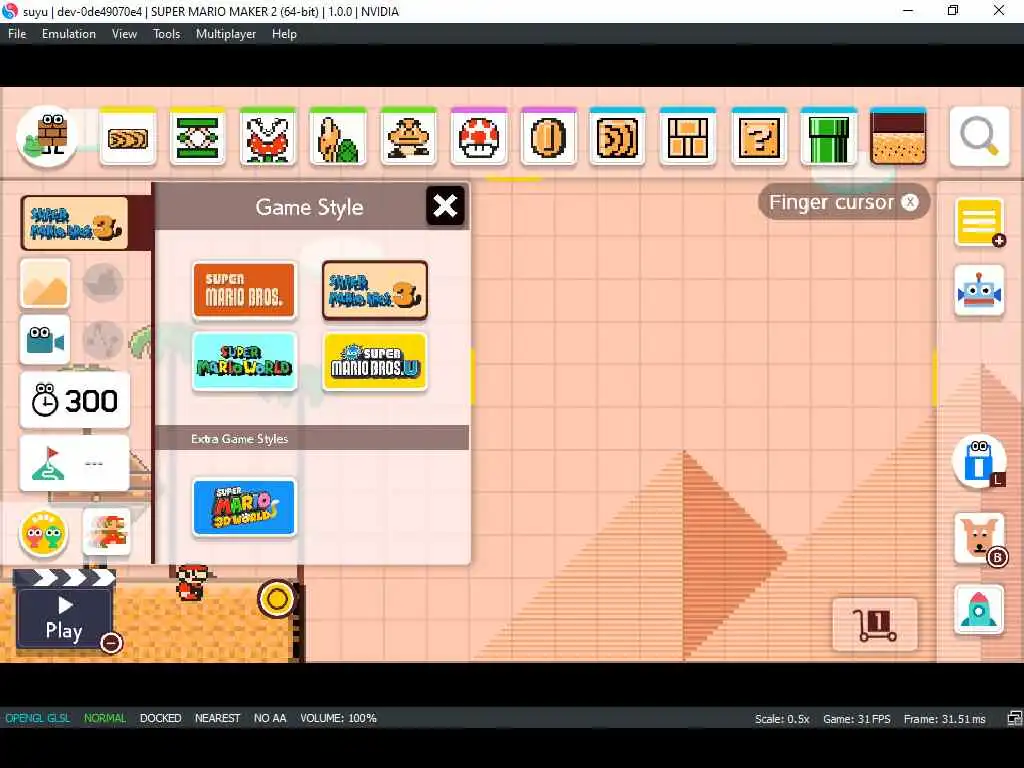Viewport: 1024px width, 768px height.
Task: Choose the Ground terrain tile
Action: tap(898, 137)
